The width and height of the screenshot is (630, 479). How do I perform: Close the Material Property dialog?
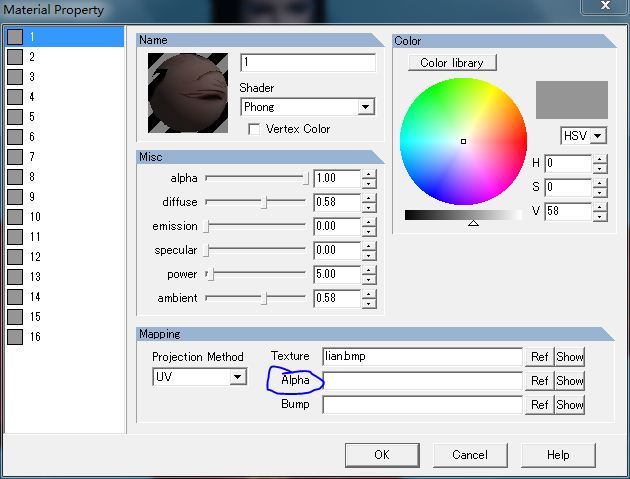point(605,6)
